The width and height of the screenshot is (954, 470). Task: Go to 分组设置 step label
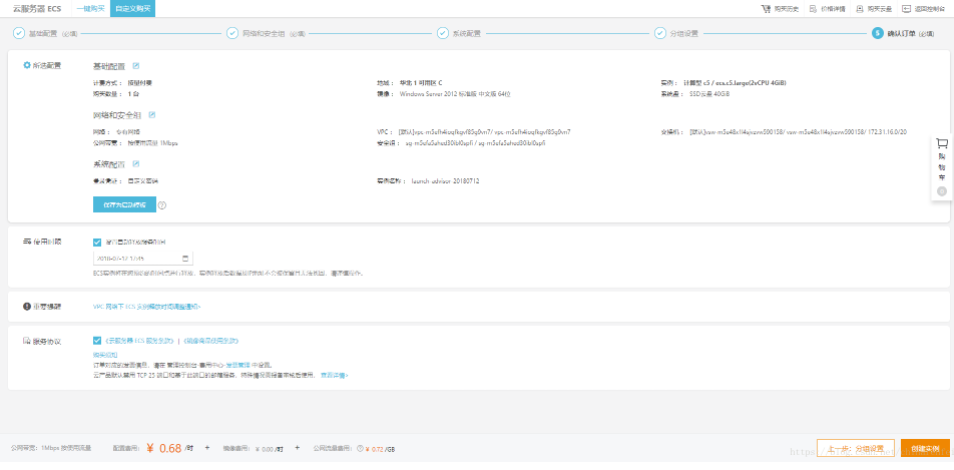pos(684,34)
